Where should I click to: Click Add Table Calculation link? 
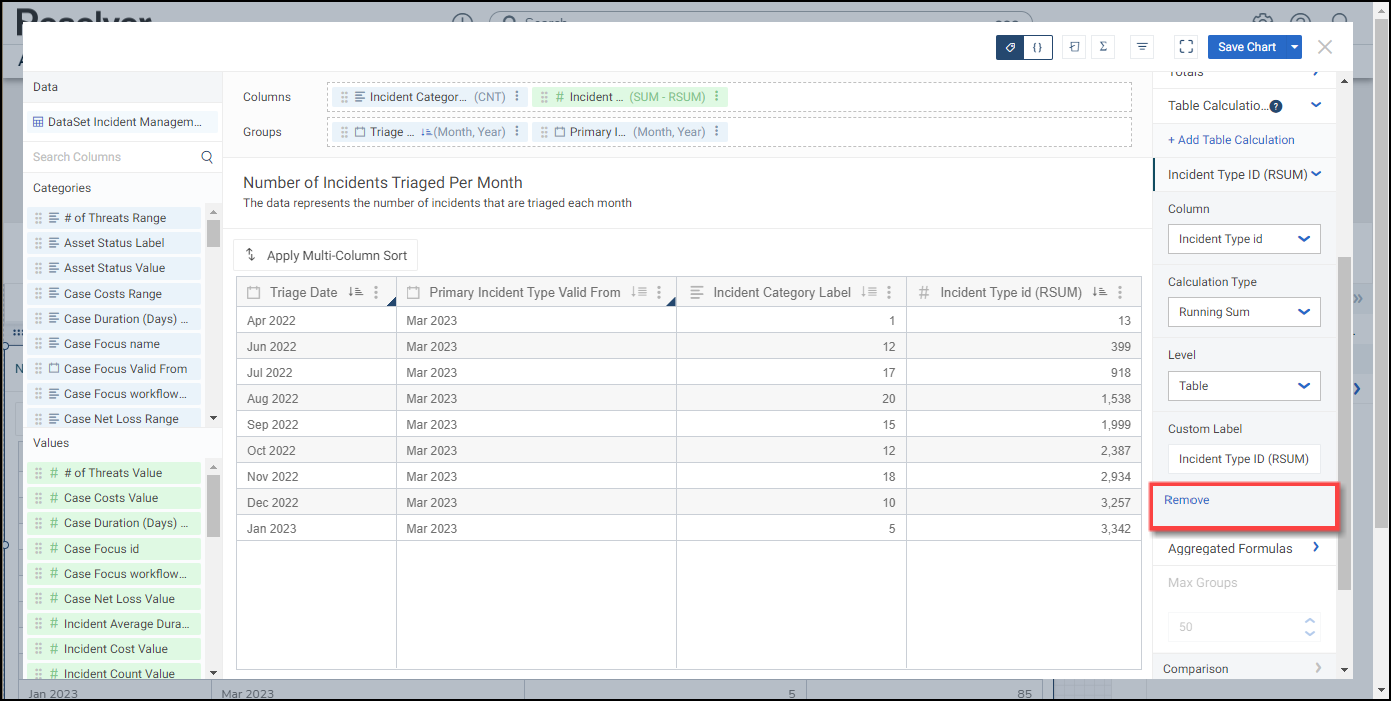click(1231, 140)
